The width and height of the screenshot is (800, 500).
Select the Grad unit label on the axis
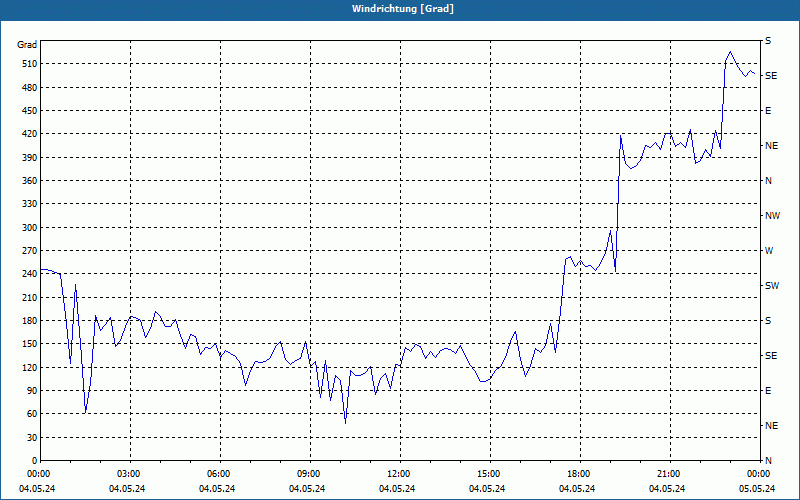tap(27, 45)
